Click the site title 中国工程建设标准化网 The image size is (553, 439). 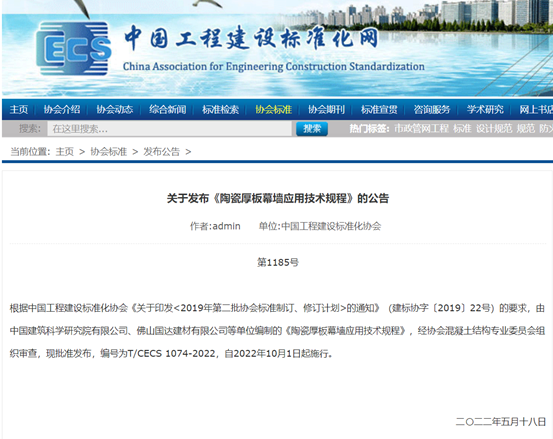(x=251, y=37)
